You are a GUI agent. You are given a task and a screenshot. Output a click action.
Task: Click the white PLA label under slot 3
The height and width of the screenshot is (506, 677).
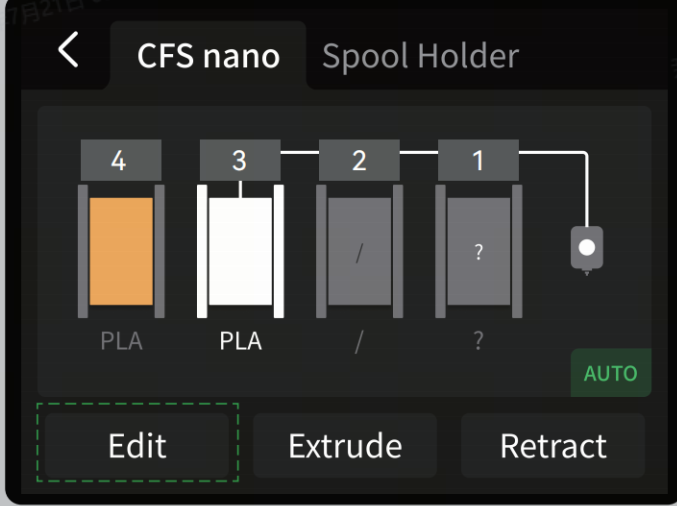[x=240, y=341]
